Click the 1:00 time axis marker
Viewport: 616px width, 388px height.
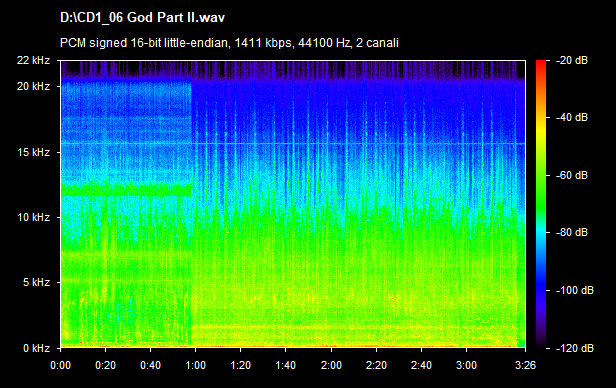[195, 365]
